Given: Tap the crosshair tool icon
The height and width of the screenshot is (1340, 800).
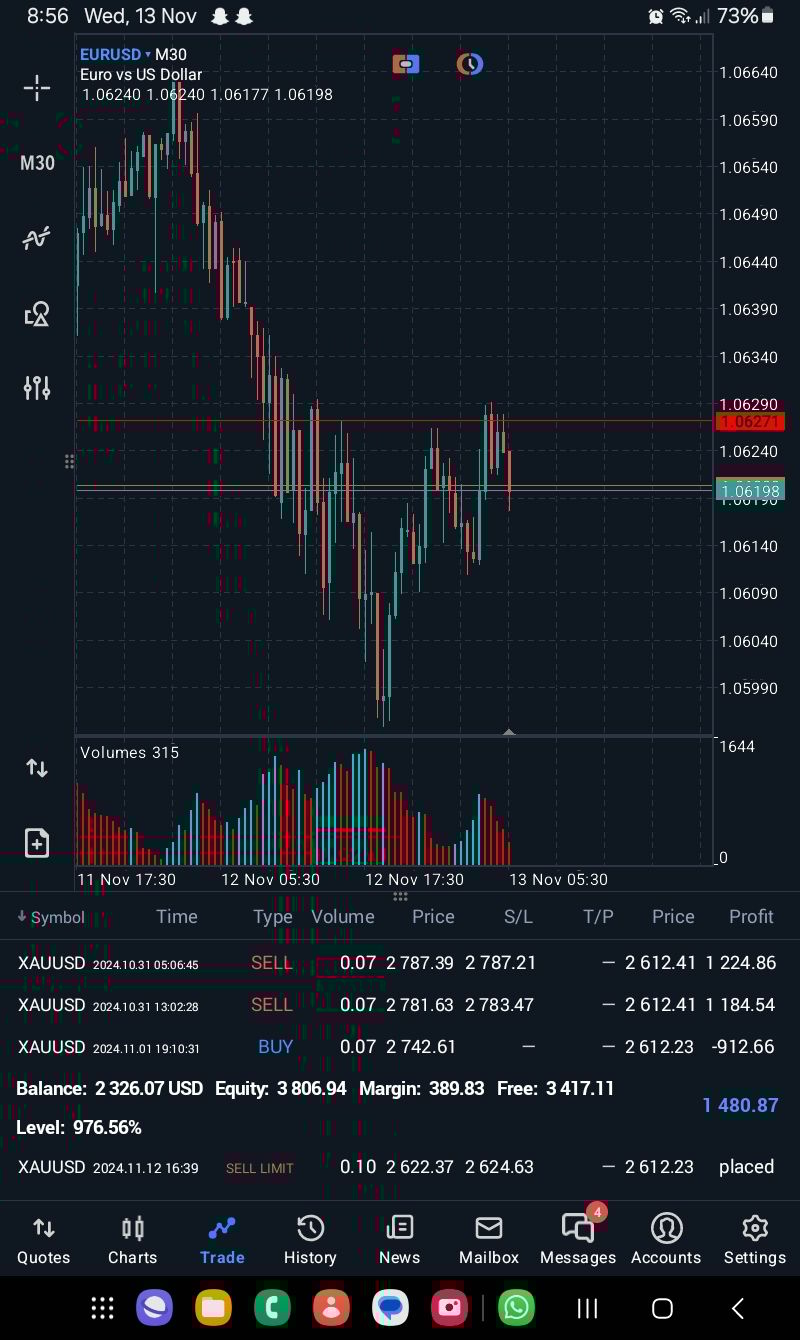Looking at the screenshot, I should tap(37, 88).
